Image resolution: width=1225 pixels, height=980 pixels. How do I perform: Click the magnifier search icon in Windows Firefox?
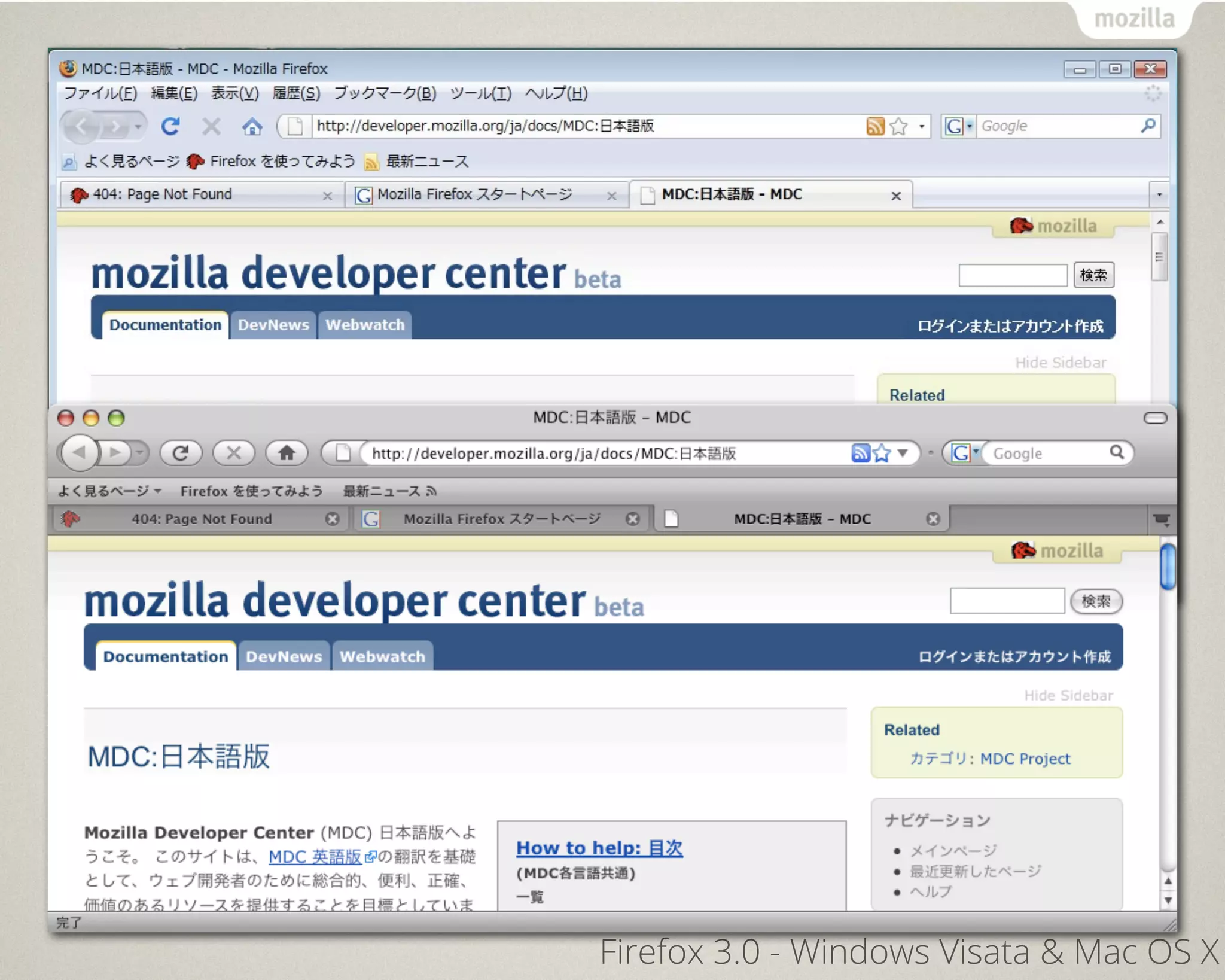1147,126
